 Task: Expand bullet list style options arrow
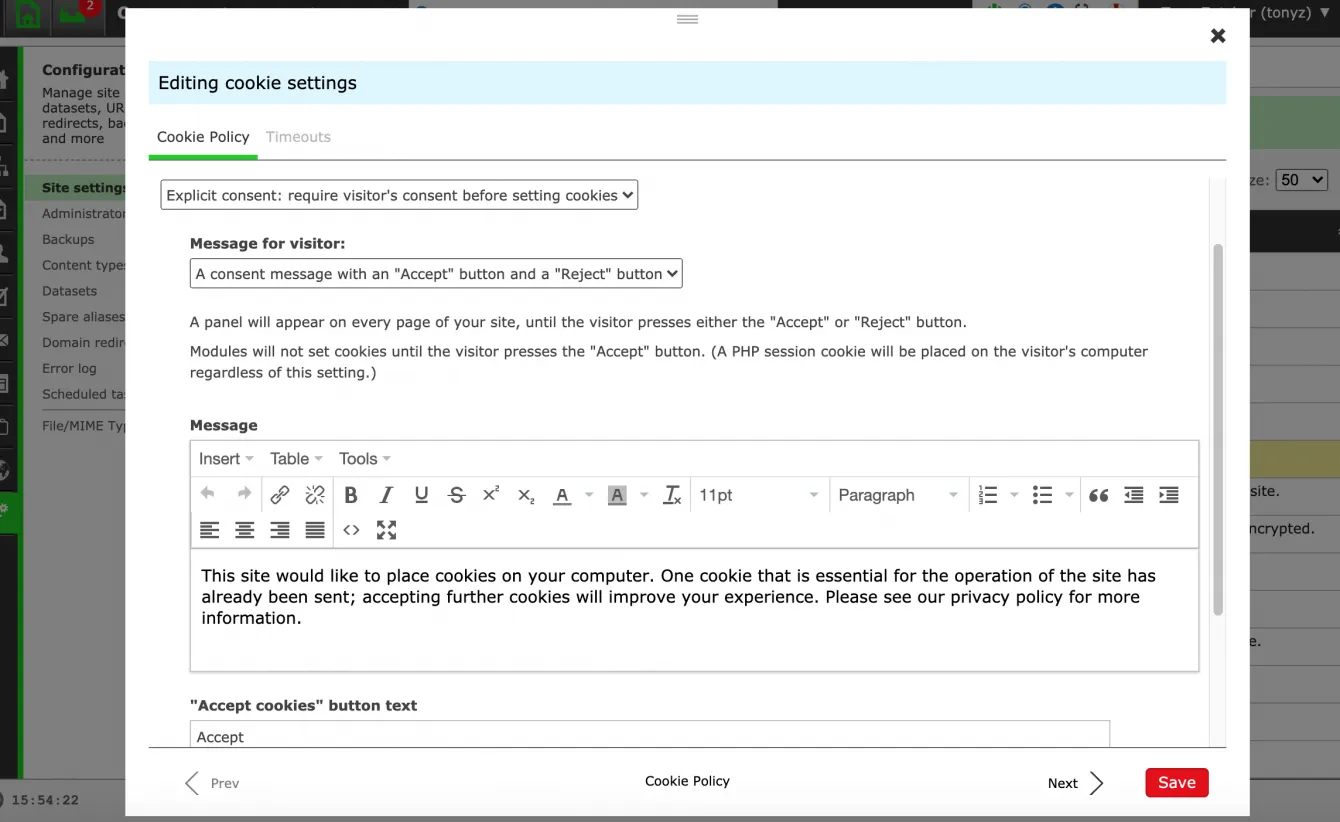(1069, 495)
